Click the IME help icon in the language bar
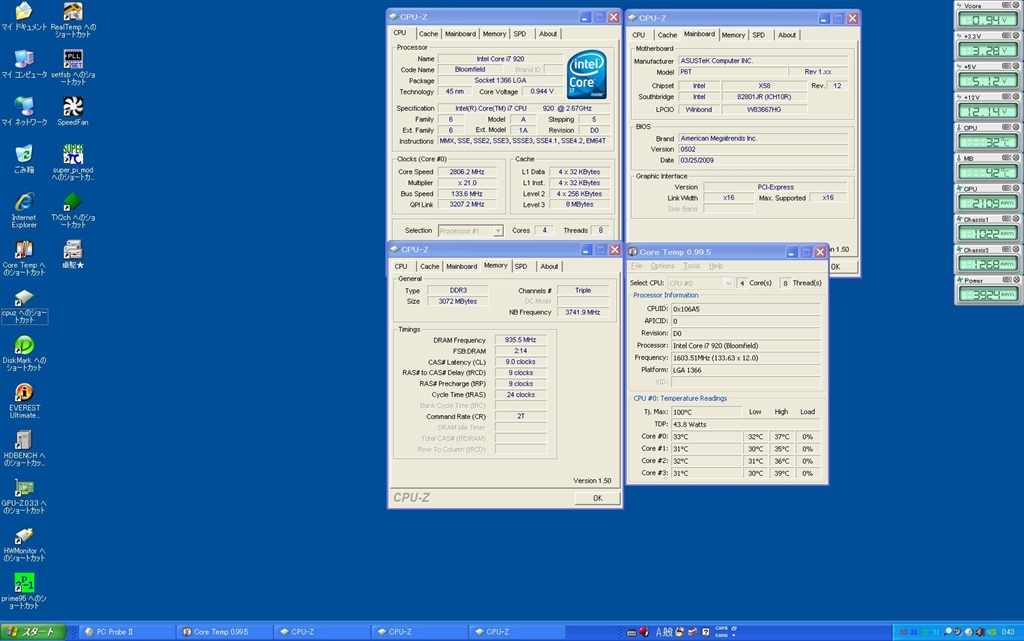 click(705, 632)
